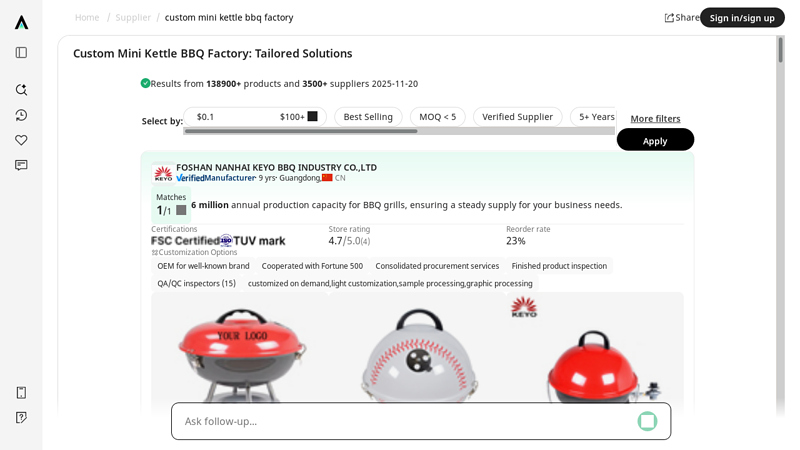Toggle the MOQ < 5 filter

tap(437, 117)
